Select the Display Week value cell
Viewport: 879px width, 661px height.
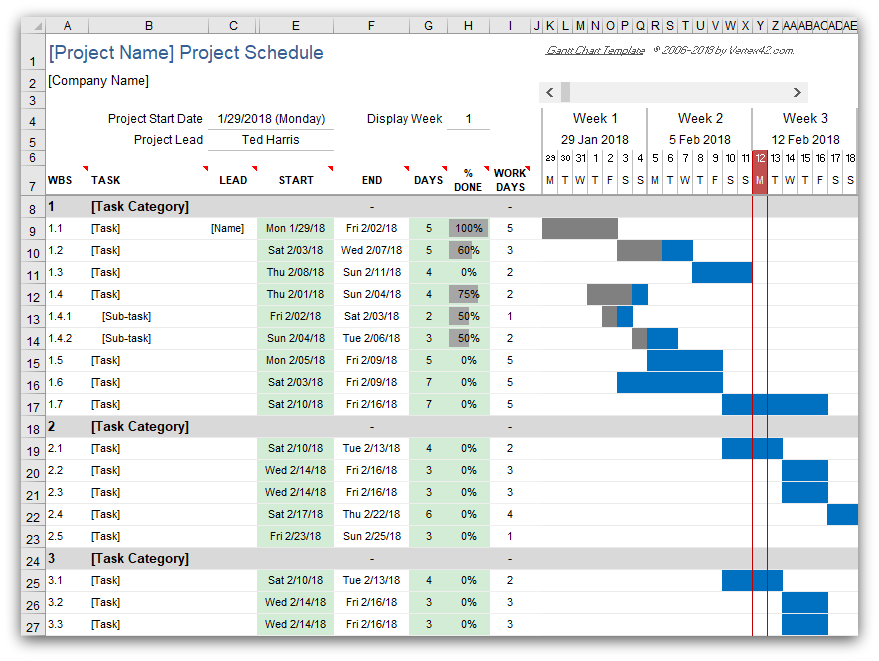coord(468,119)
